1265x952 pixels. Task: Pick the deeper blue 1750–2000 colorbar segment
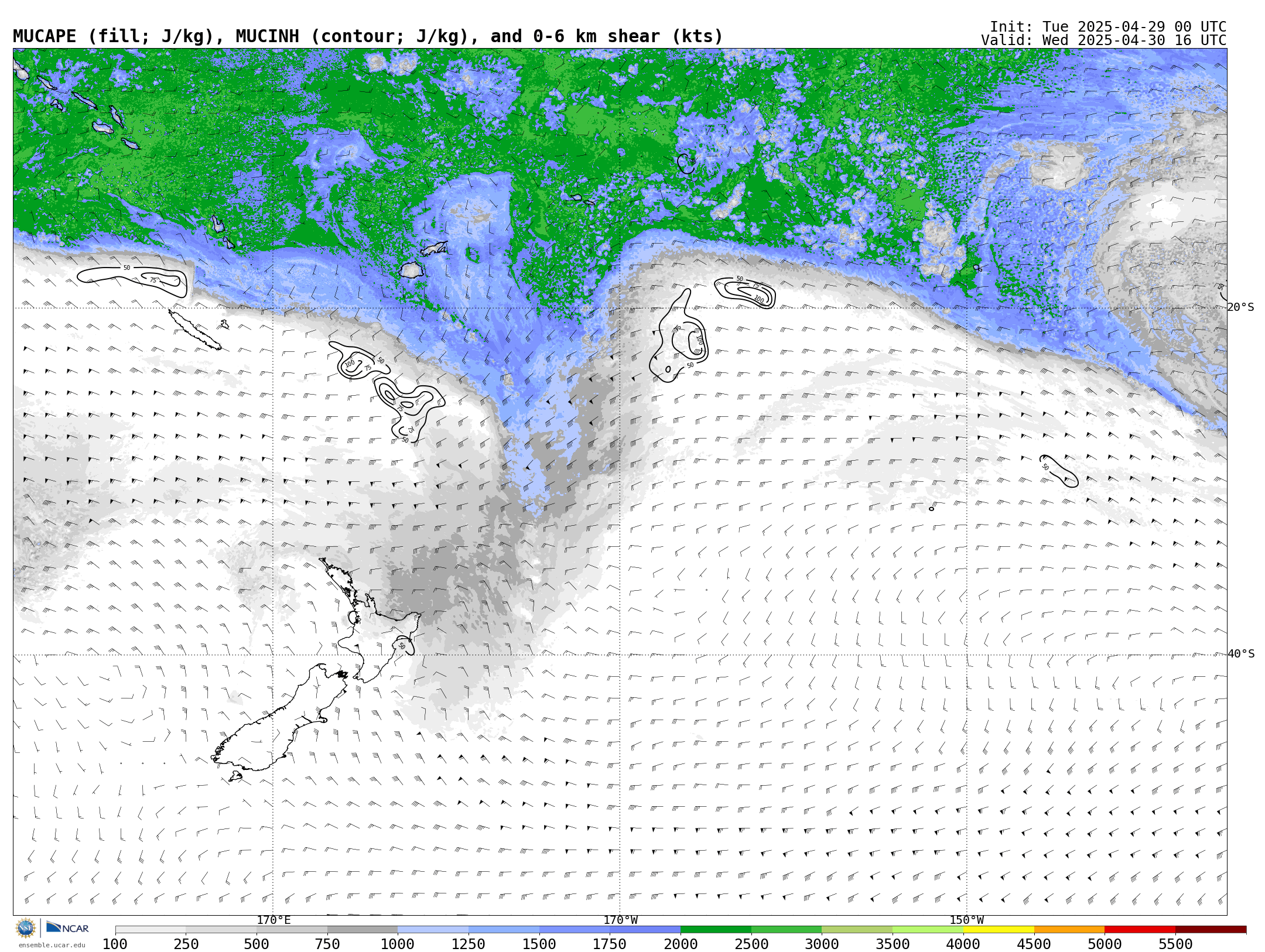[645, 930]
